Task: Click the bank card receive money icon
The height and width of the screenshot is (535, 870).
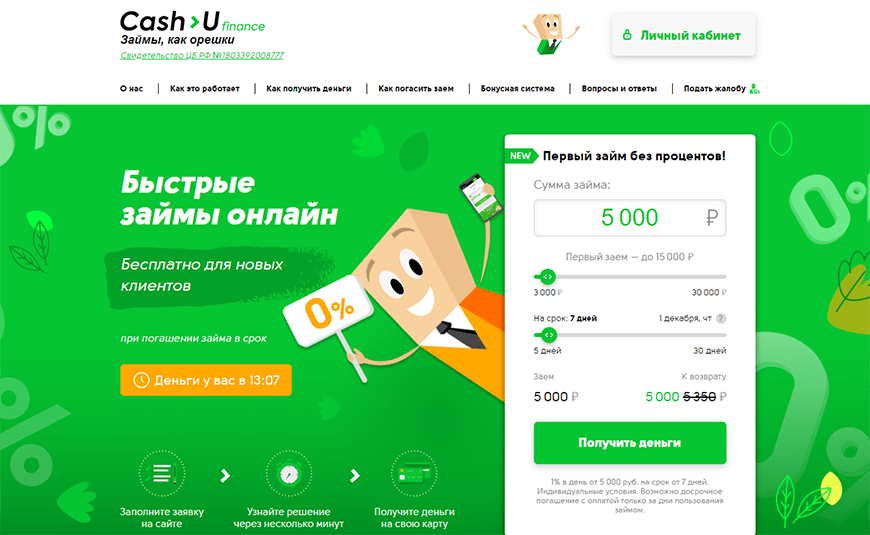Action: click(414, 473)
